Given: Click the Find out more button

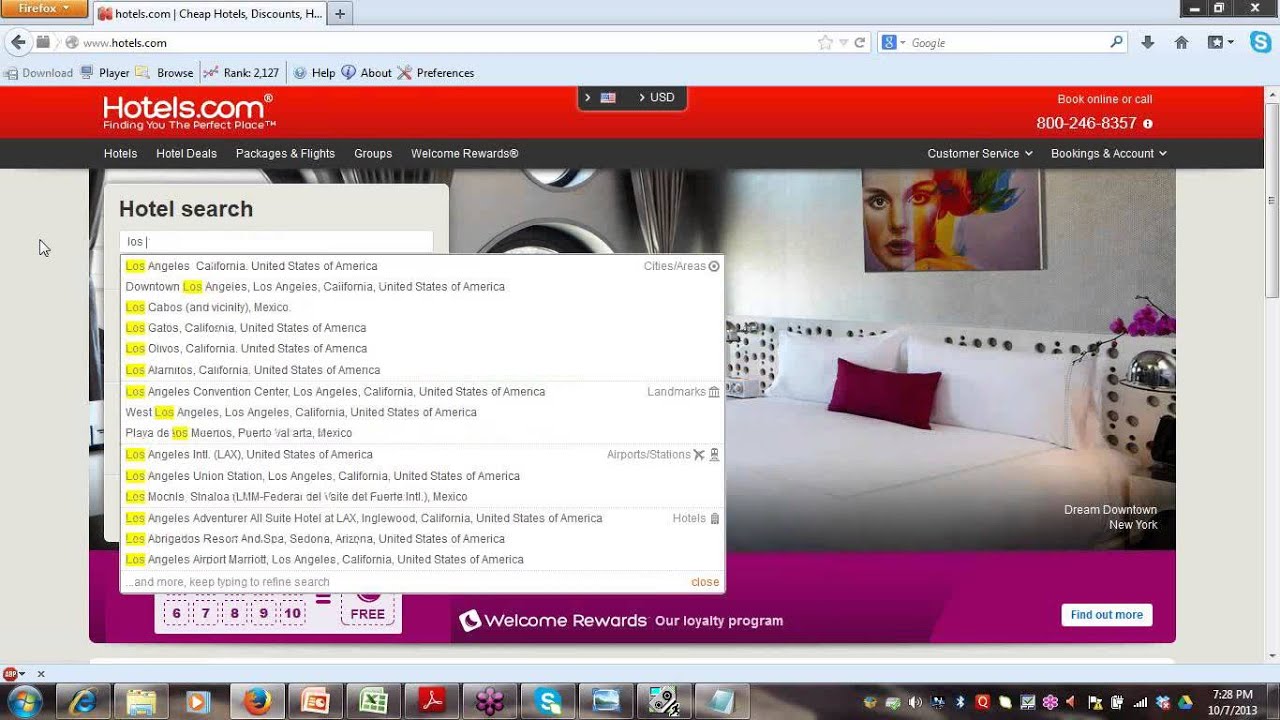Looking at the screenshot, I should (x=1107, y=615).
